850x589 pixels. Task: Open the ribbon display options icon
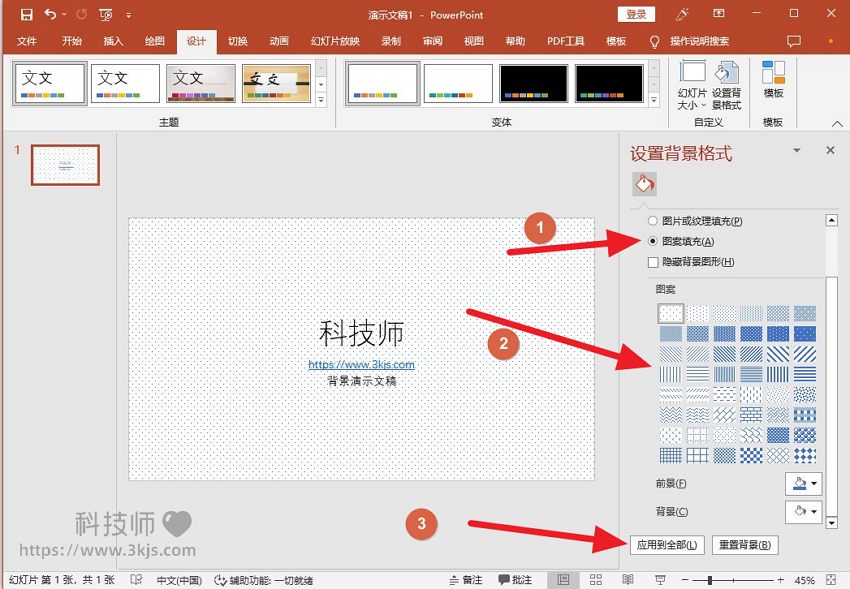(x=719, y=14)
